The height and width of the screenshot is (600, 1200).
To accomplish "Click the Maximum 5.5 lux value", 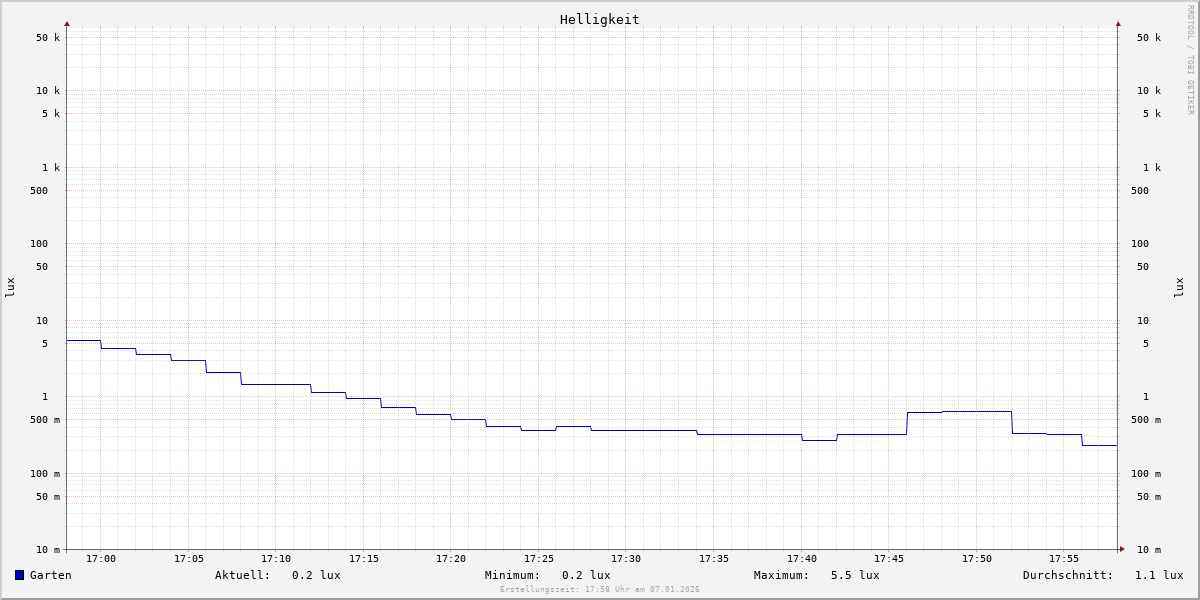I will tap(855, 575).
